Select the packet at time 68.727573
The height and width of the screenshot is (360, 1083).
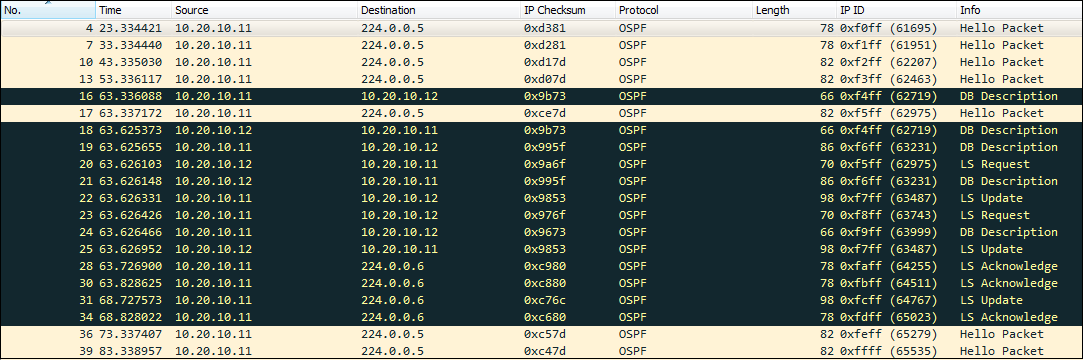tap(542, 301)
